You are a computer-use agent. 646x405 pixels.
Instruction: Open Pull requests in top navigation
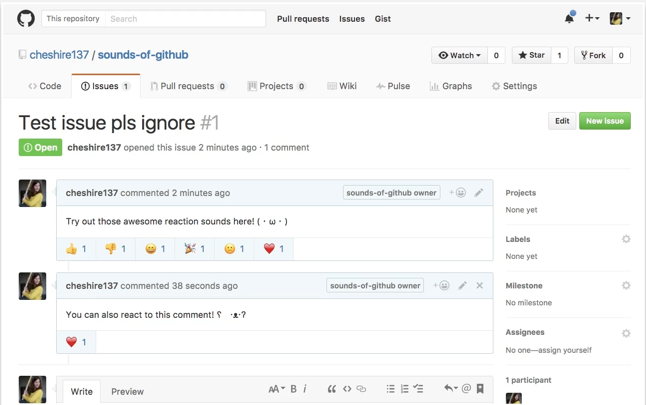click(303, 19)
